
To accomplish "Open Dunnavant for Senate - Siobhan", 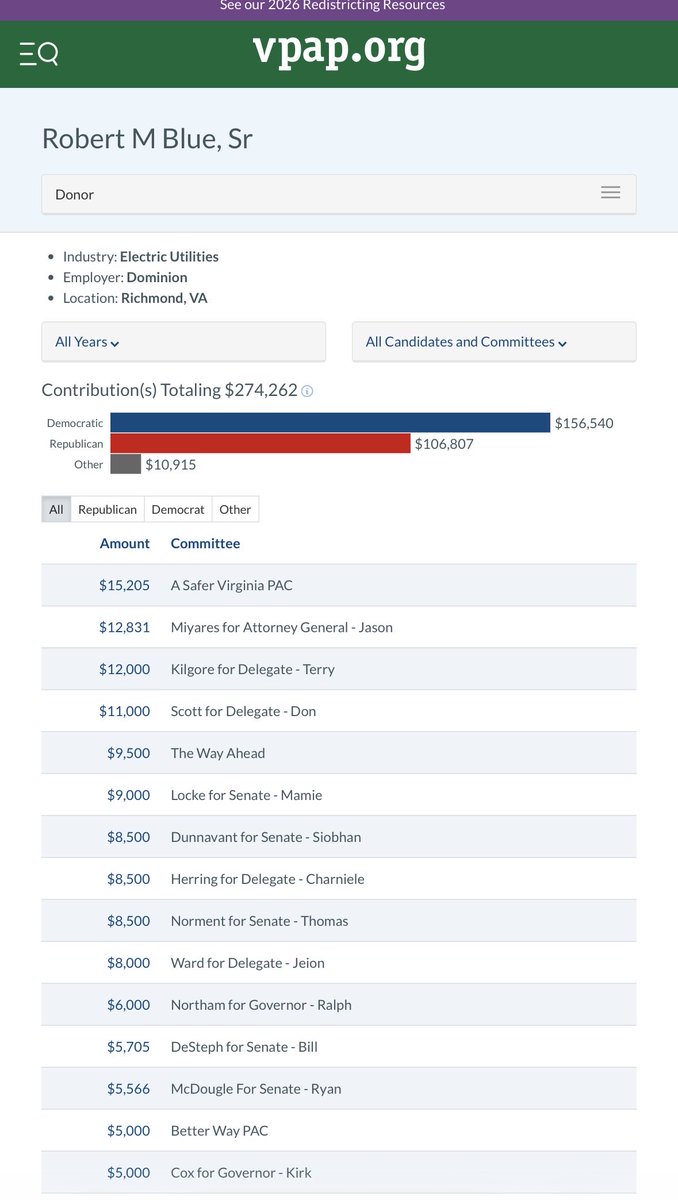I will tap(266, 837).
